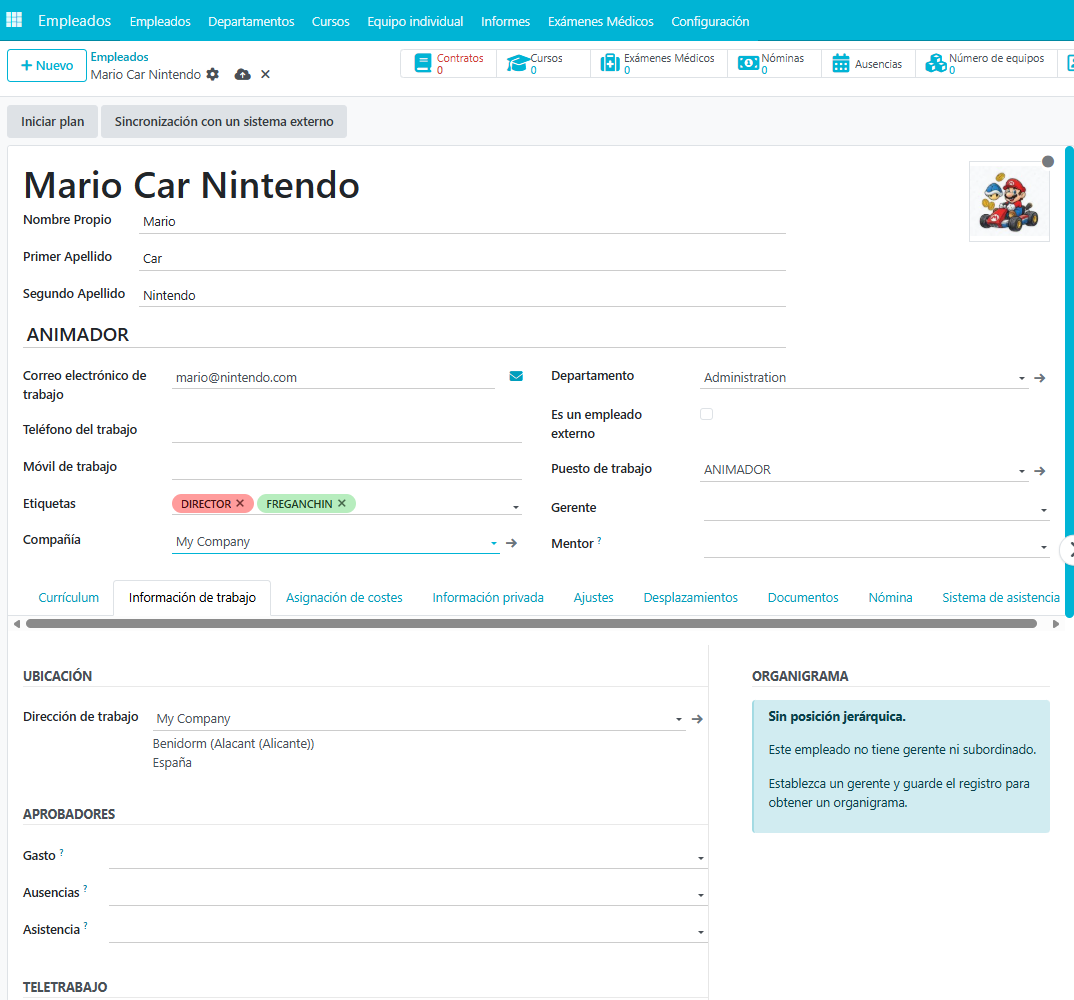Click Sincronización con un sistema externo
The image size is (1074, 1000).
(224, 121)
